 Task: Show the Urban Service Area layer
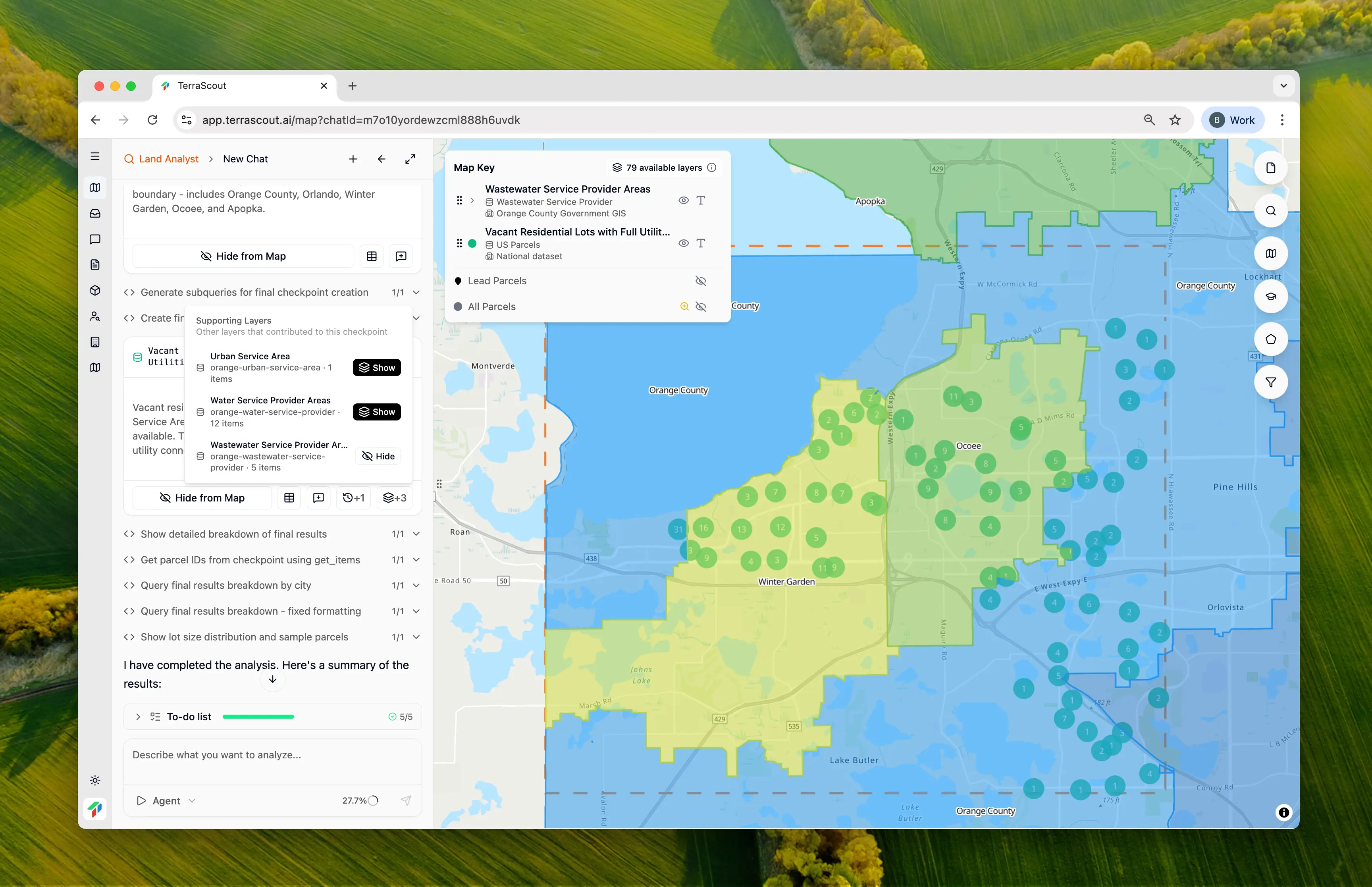pyautogui.click(x=376, y=368)
